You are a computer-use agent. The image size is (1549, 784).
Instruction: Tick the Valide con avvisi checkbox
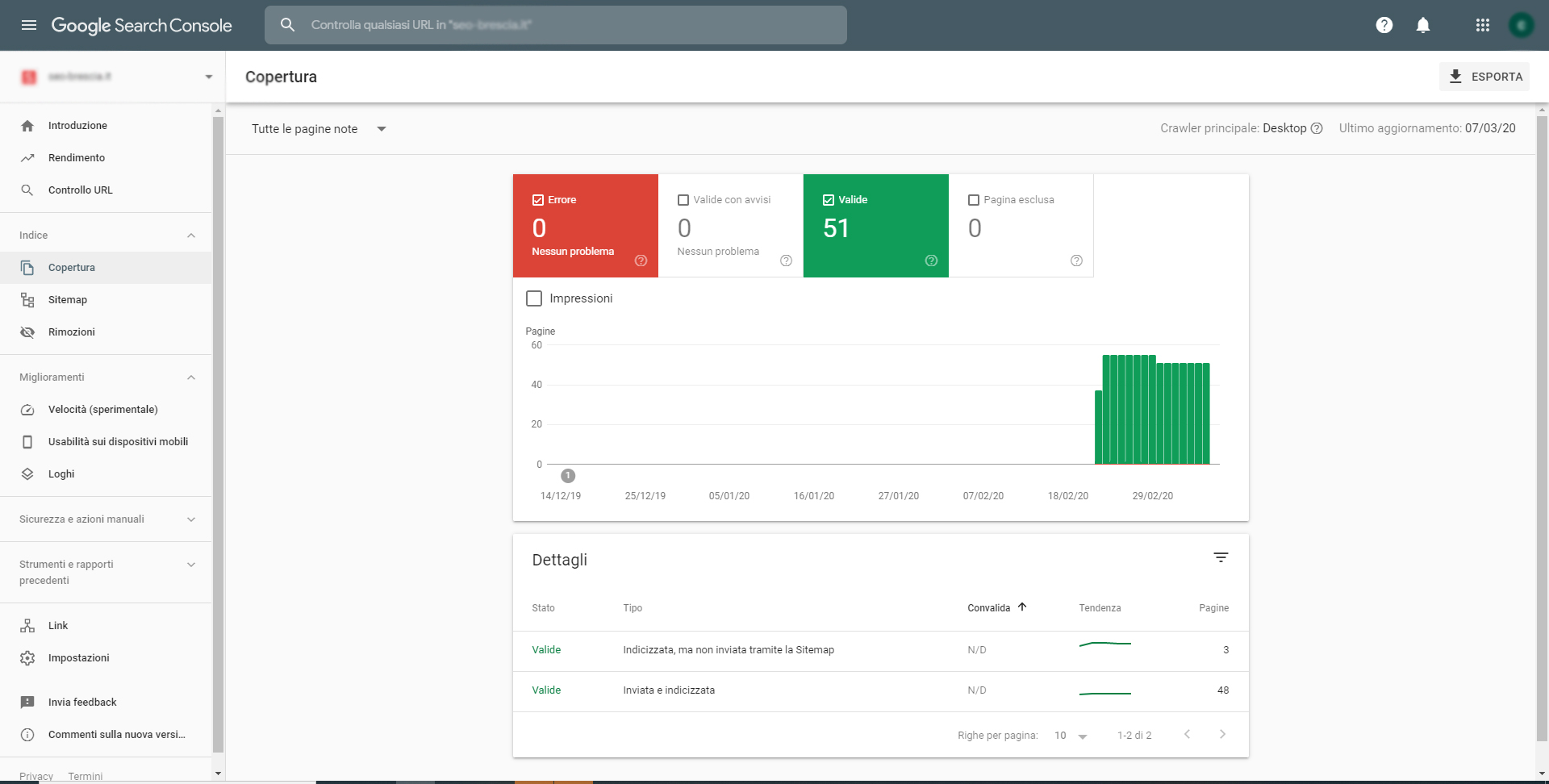coord(683,200)
